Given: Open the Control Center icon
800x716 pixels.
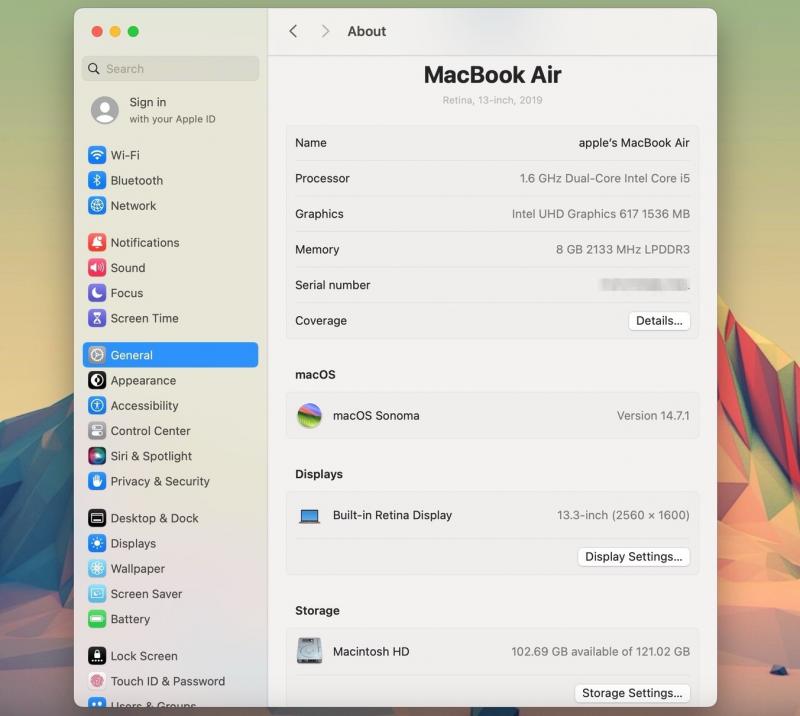Looking at the screenshot, I should (97, 431).
